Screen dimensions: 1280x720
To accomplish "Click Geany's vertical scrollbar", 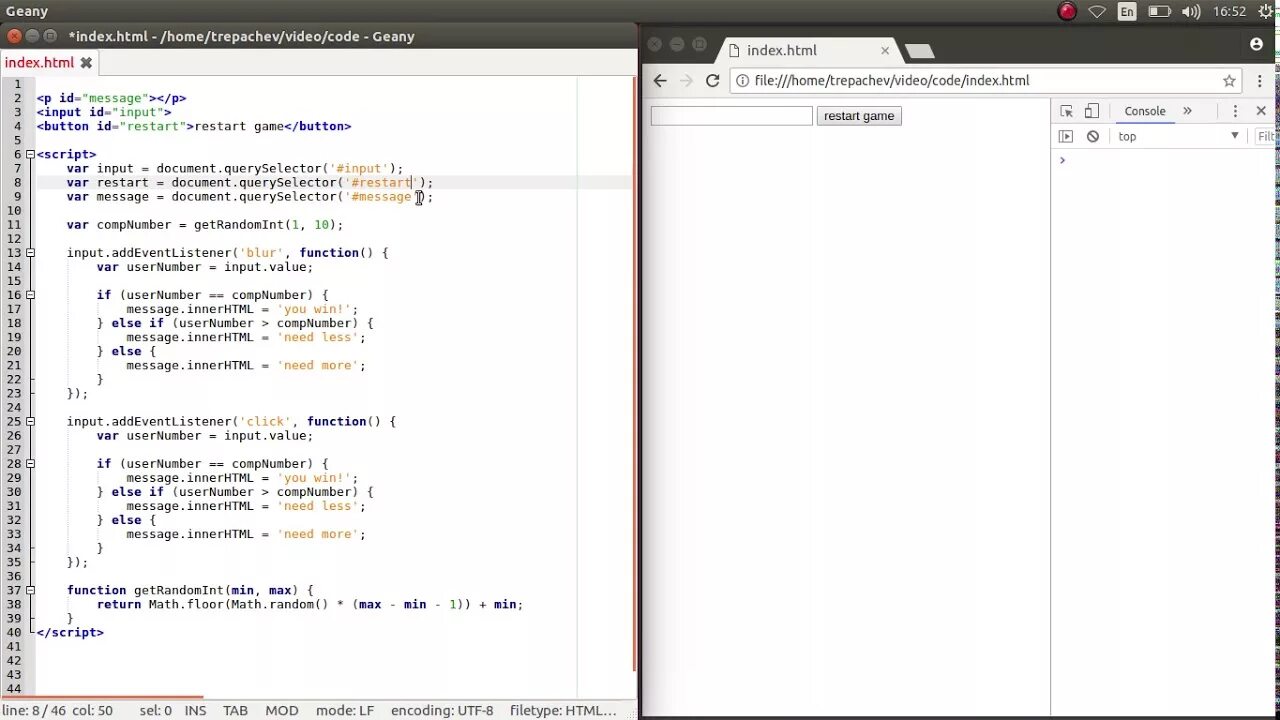I will point(635,375).
